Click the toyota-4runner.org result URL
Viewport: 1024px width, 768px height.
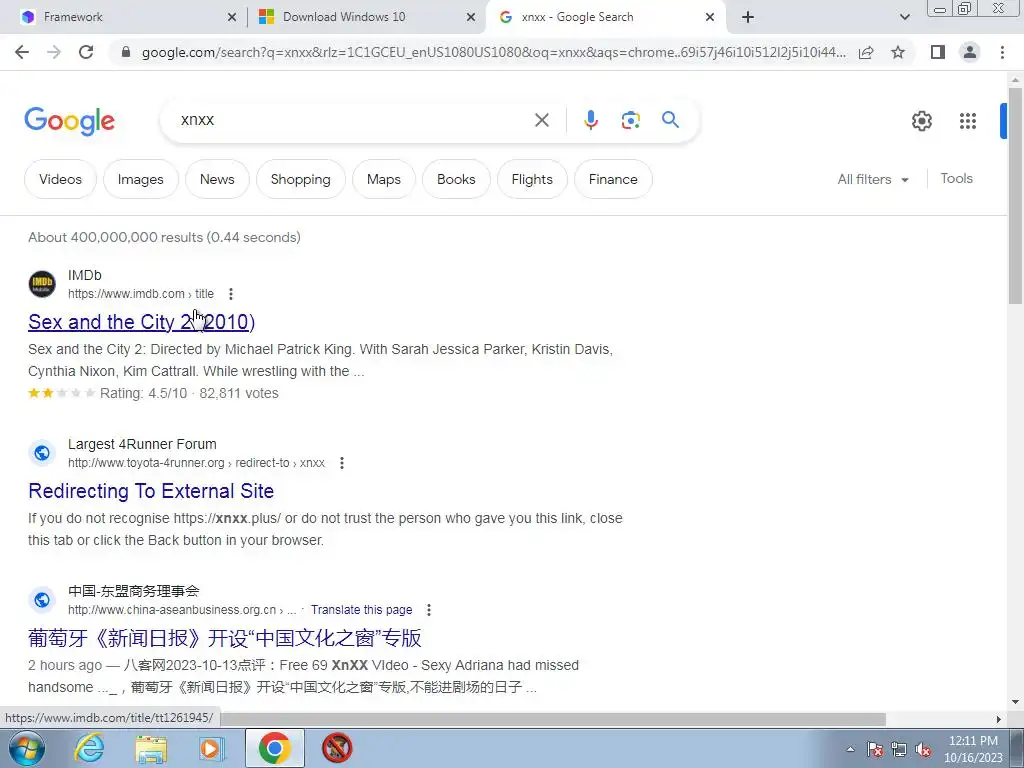(196, 463)
